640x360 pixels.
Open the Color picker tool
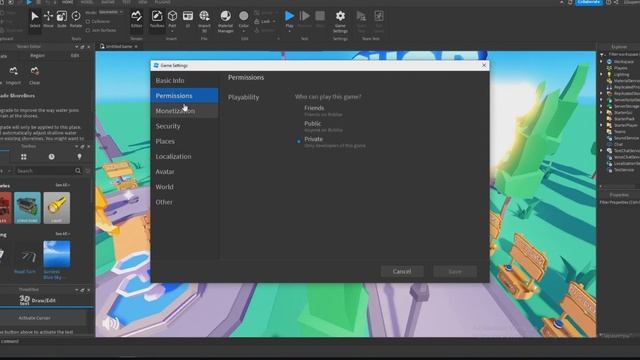244,20
